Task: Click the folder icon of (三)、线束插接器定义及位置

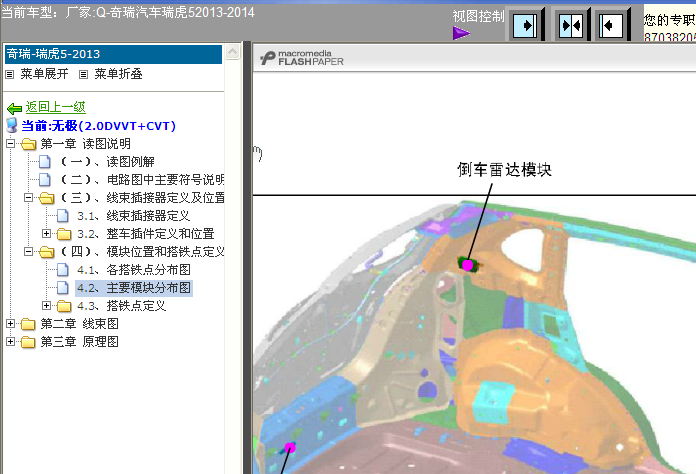Action: tap(46, 198)
